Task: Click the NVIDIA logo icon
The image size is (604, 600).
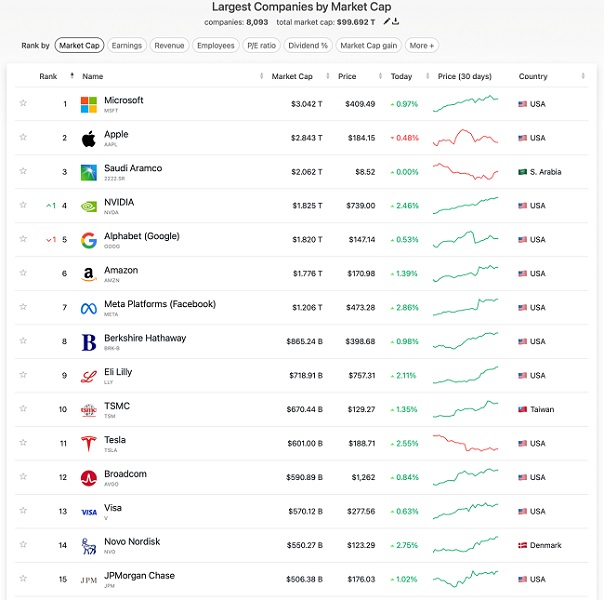Action: point(89,206)
